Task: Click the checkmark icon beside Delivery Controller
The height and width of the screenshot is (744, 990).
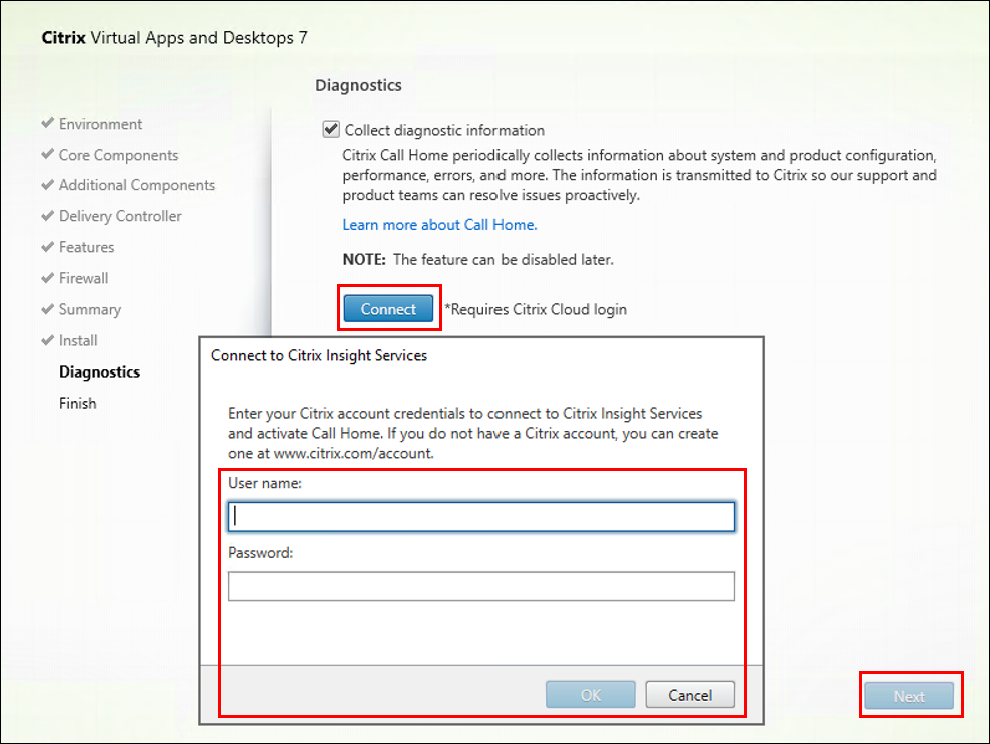Action: point(47,215)
